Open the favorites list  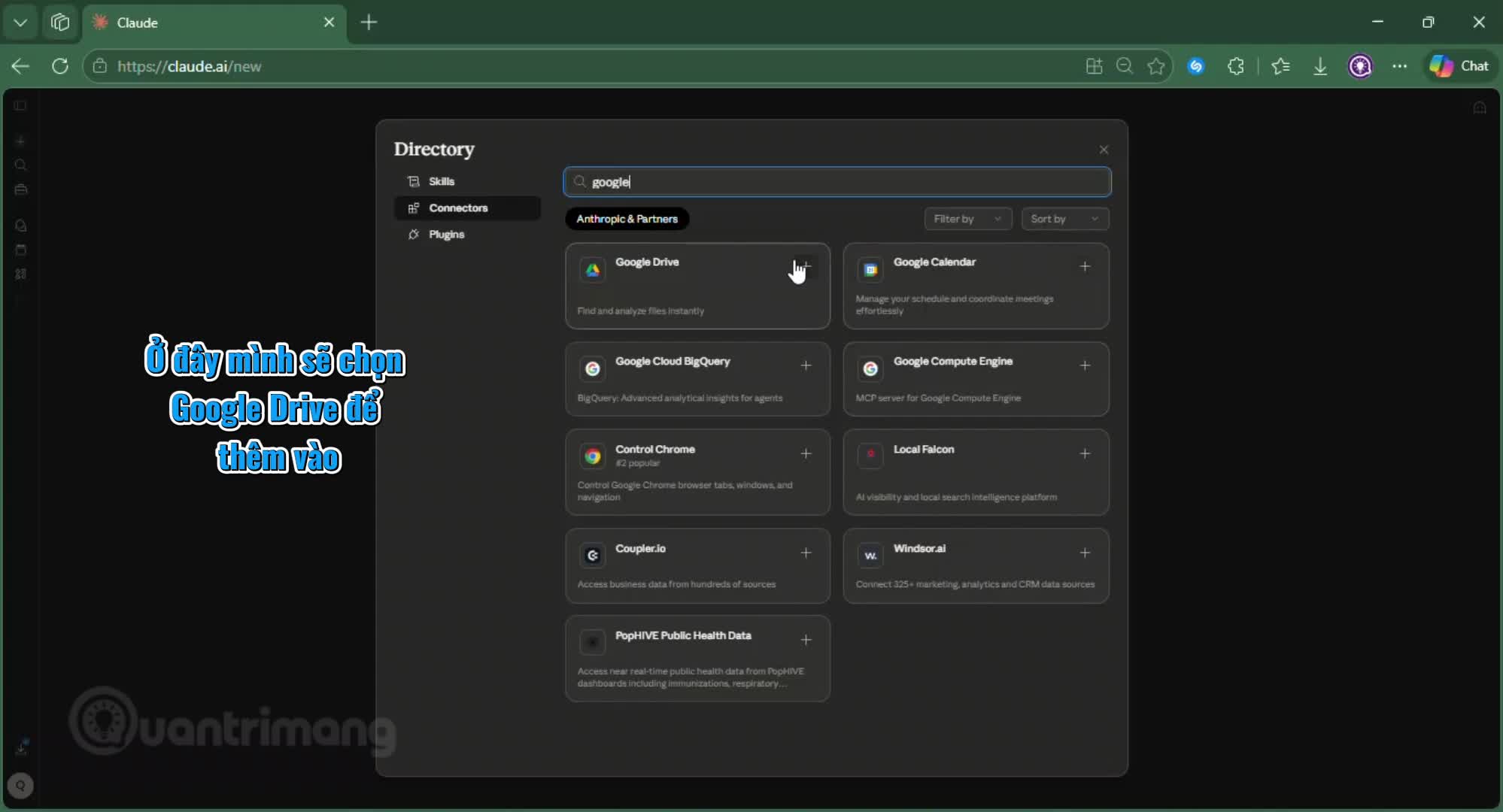pyautogui.click(x=1280, y=66)
